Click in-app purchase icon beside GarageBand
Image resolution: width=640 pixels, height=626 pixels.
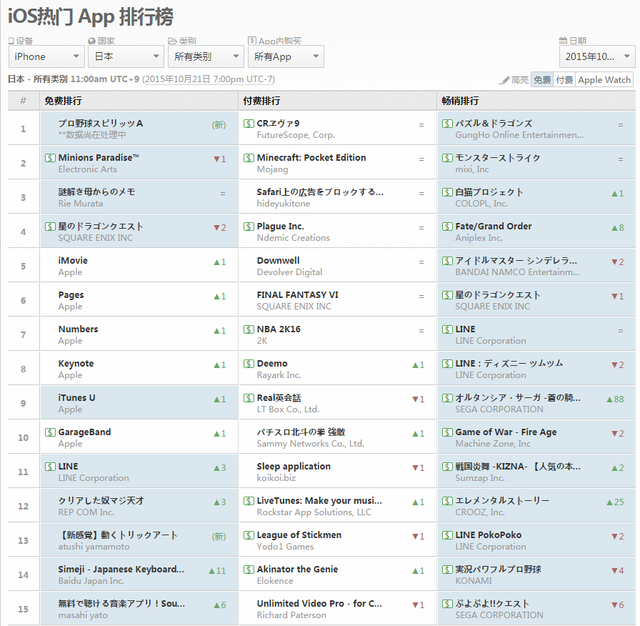[50, 432]
